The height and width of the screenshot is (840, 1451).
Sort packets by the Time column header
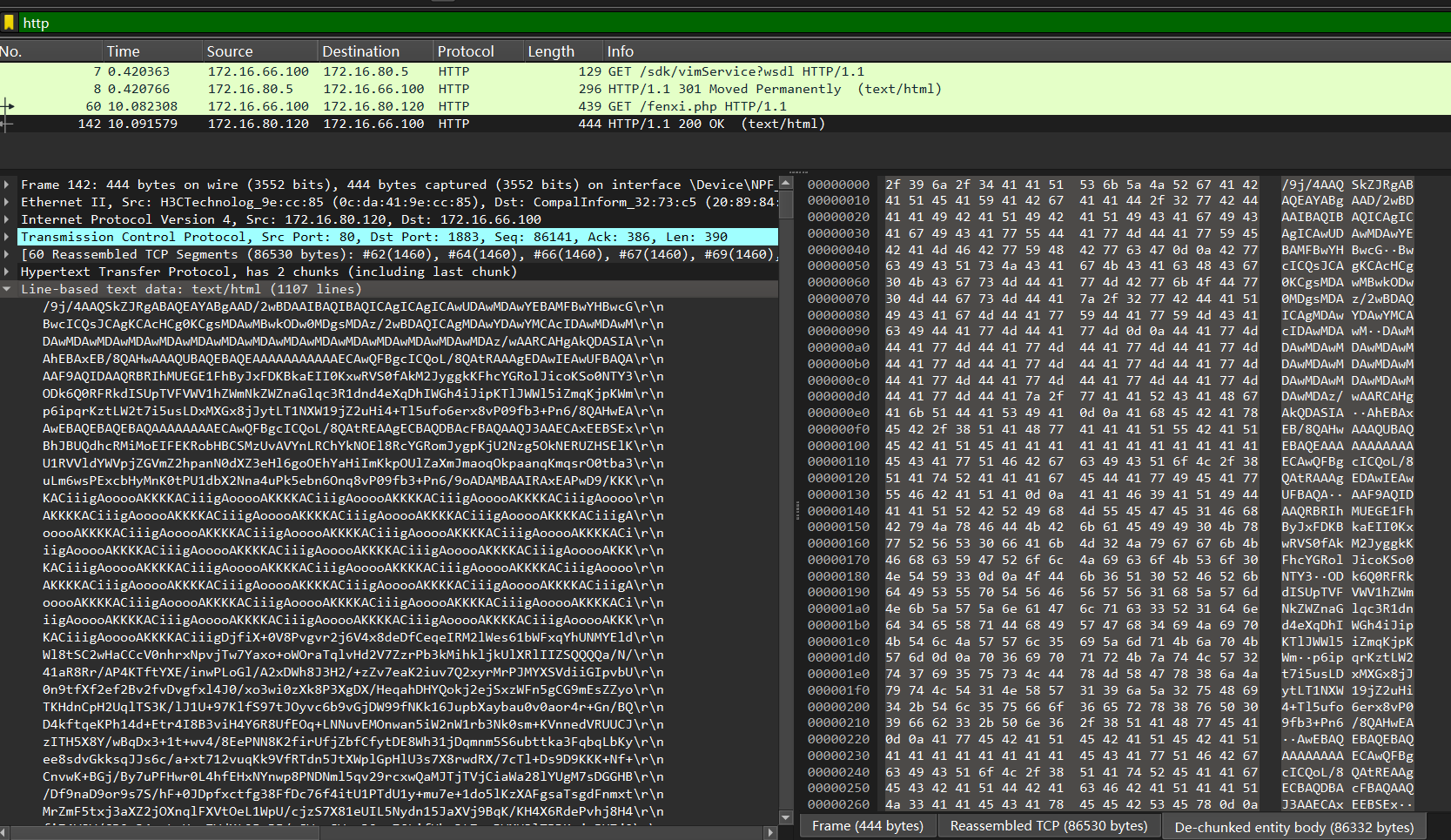152,51
